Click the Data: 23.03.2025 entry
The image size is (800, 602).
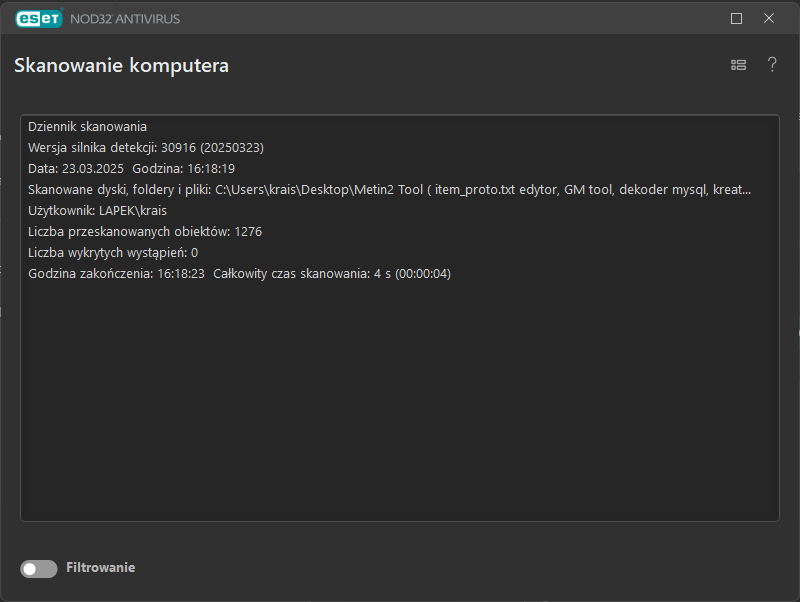[76, 169]
